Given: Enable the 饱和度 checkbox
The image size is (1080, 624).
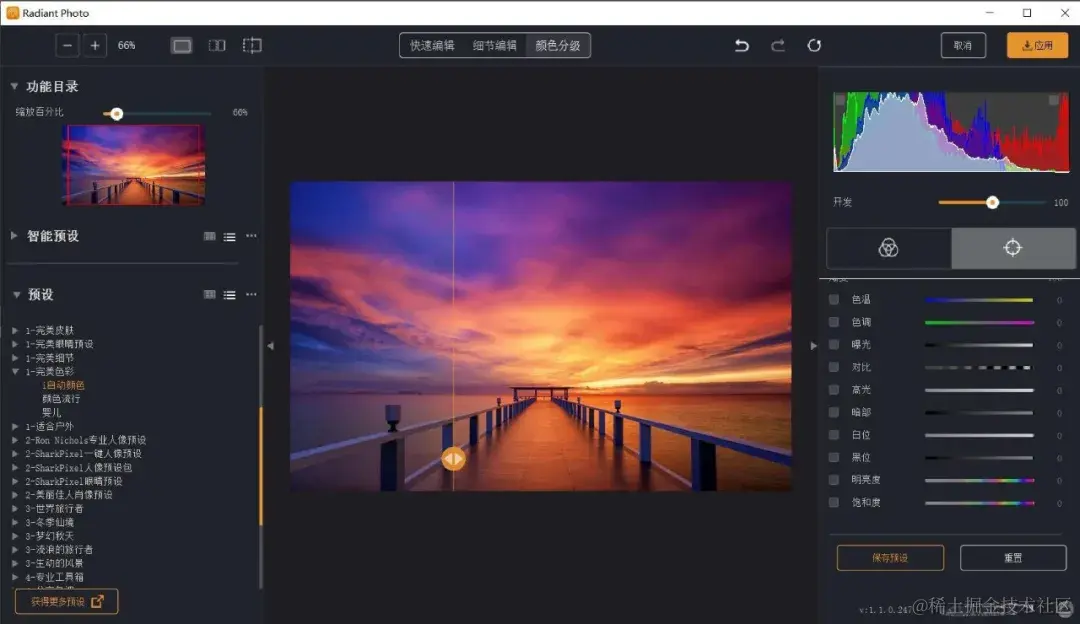Looking at the screenshot, I should pos(834,503).
